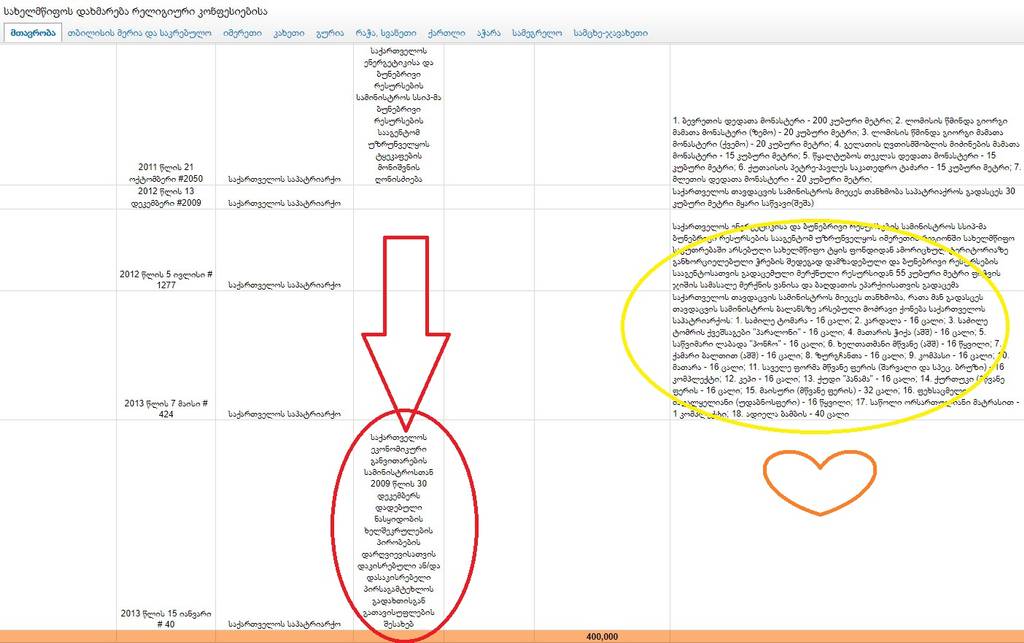Switch to the გურია tab
Screen dimensions: 1024x643
[330, 33]
